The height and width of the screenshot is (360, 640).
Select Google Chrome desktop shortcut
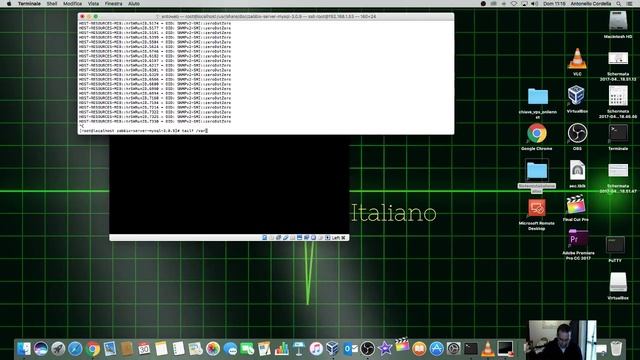pos(537,133)
